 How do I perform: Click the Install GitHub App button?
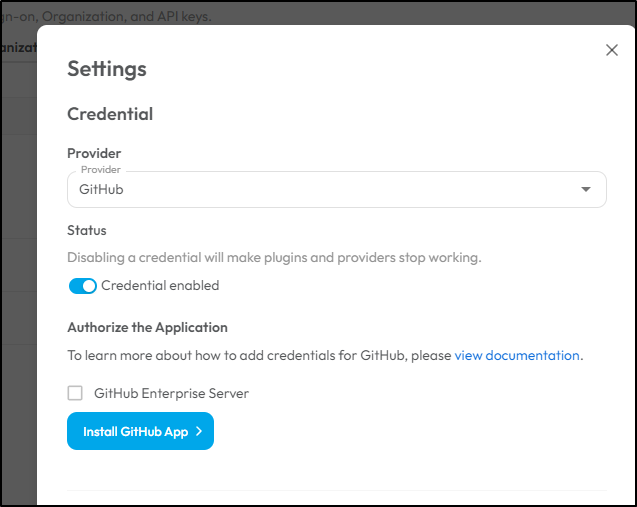click(x=141, y=431)
